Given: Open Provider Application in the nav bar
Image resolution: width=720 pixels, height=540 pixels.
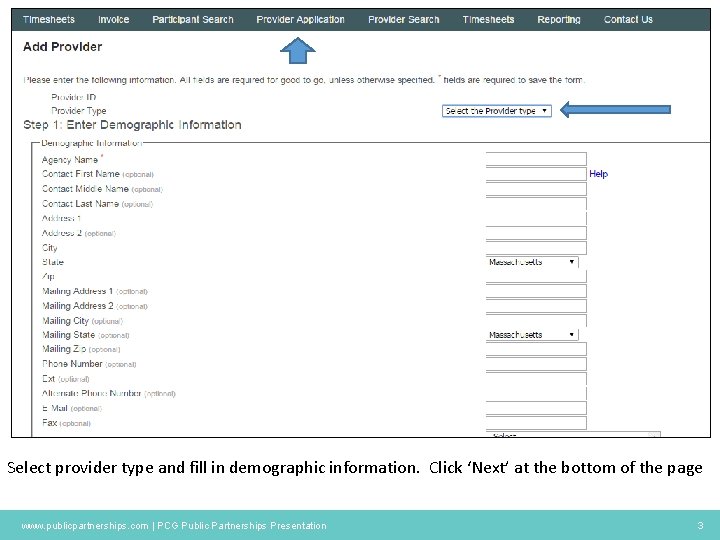Looking at the screenshot, I should [300, 20].
